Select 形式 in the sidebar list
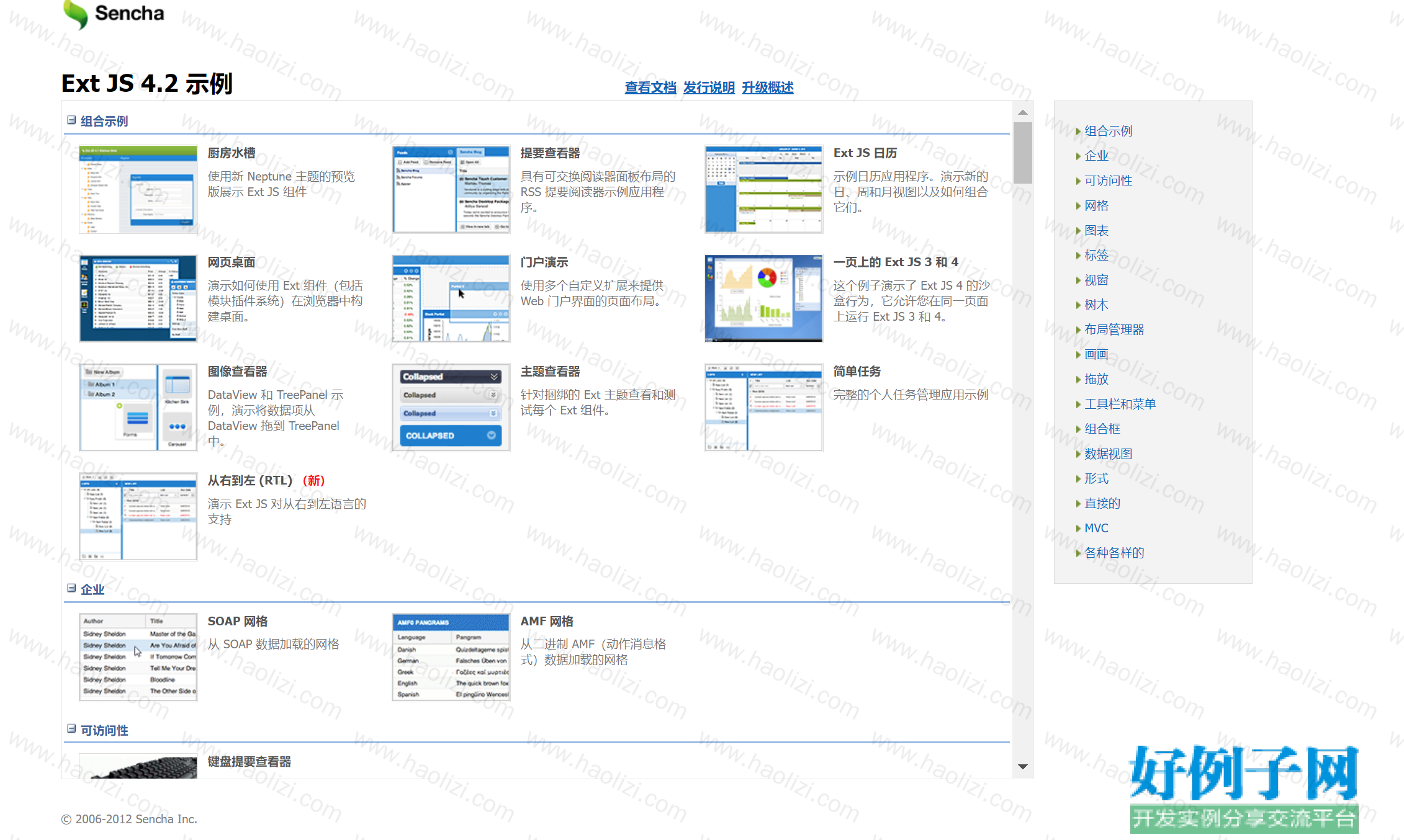 1096,478
